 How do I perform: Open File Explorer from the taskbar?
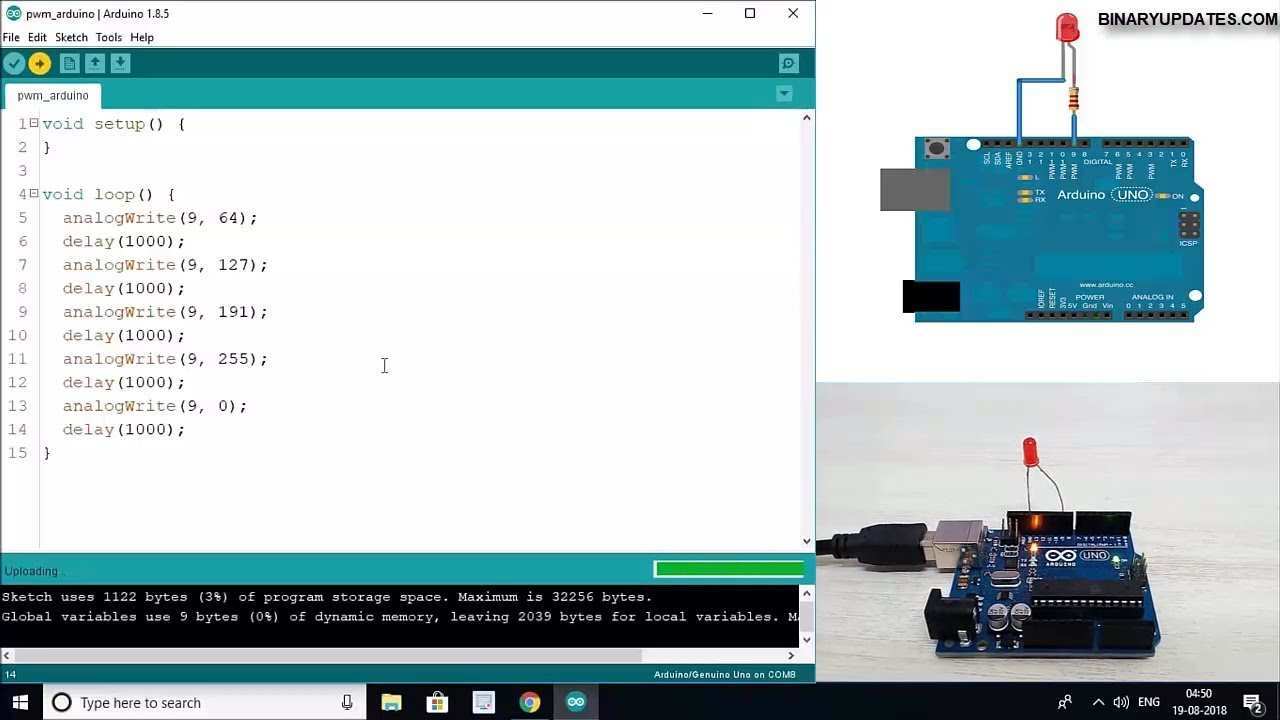coord(391,703)
